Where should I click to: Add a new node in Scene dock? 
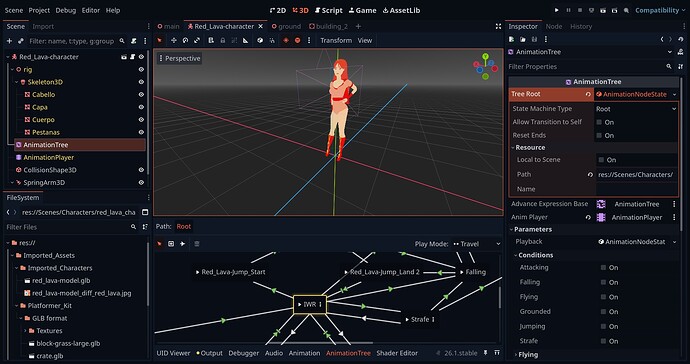(x=9, y=41)
